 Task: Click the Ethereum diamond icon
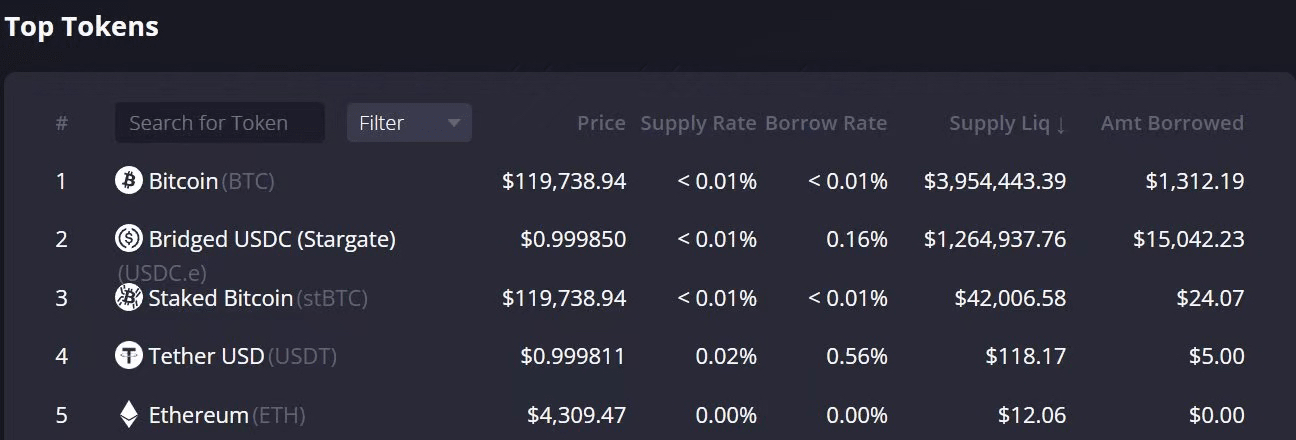coord(129,414)
